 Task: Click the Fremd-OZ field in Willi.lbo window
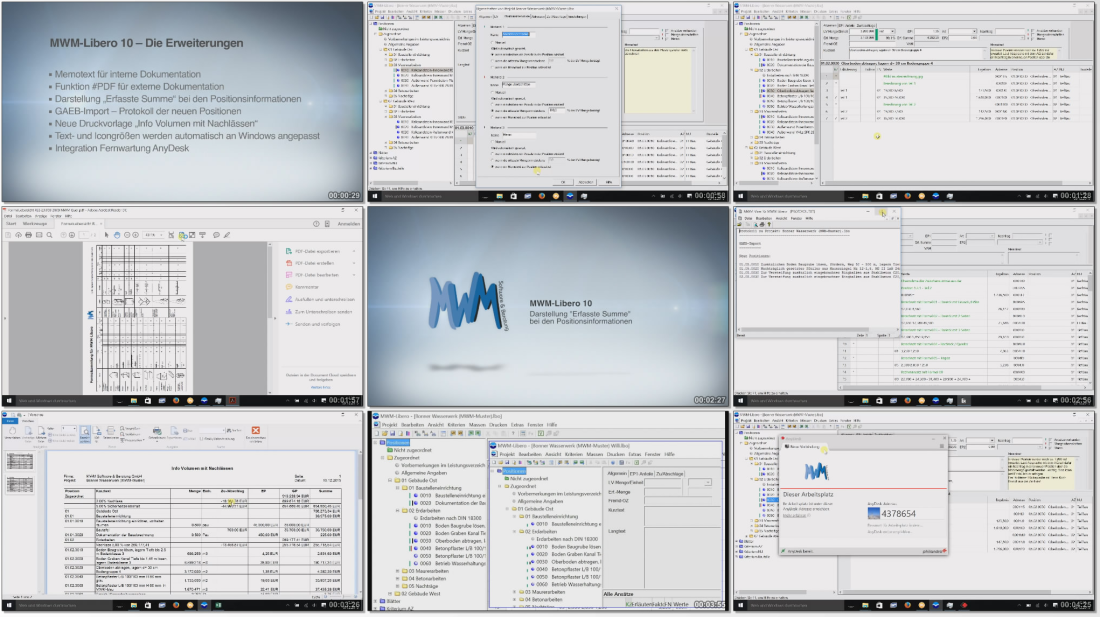[678, 500]
